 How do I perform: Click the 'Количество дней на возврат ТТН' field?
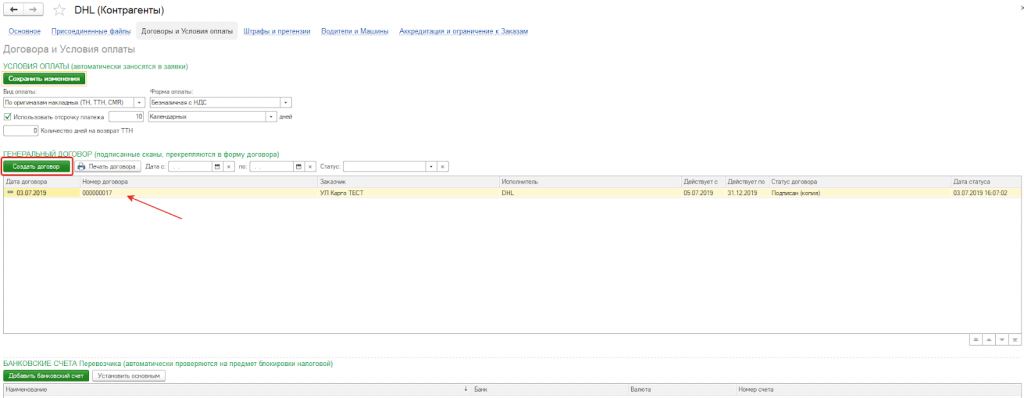coord(21,131)
